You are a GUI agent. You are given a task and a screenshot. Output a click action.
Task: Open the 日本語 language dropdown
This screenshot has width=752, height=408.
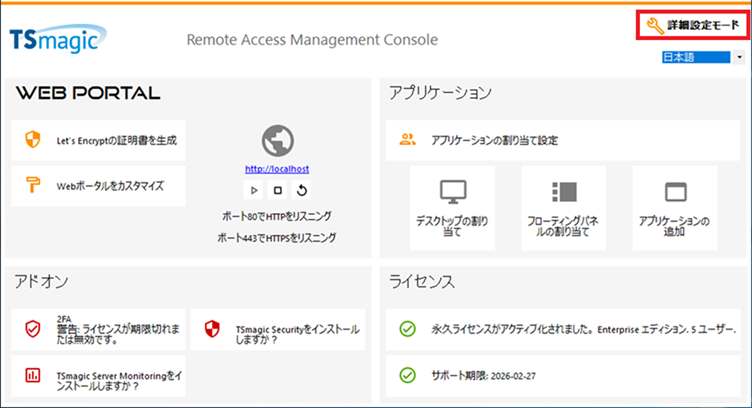pyautogui.click(x=703, y=58)
